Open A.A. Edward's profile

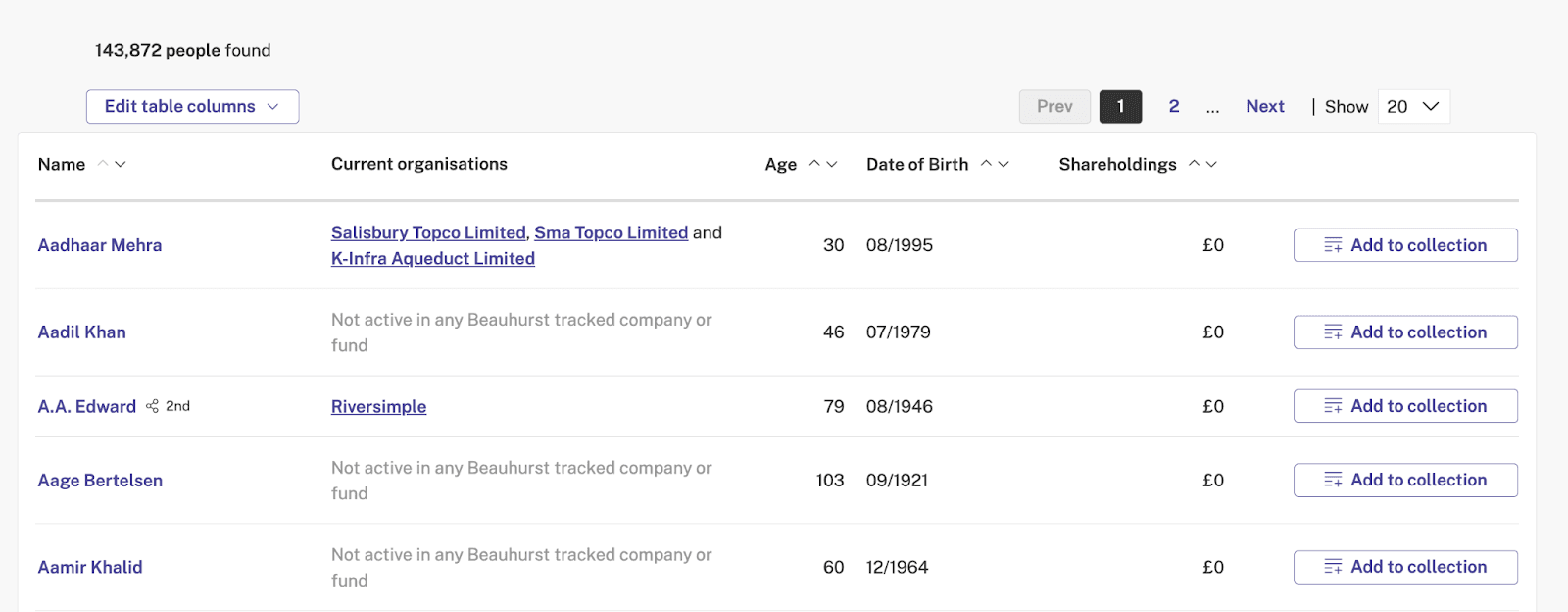87,406
